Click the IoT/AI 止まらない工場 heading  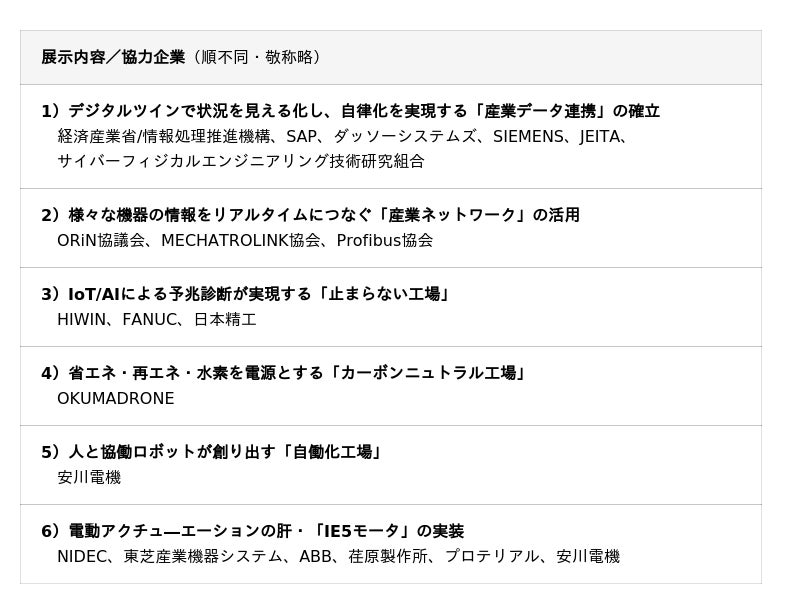tap(246, 294)
